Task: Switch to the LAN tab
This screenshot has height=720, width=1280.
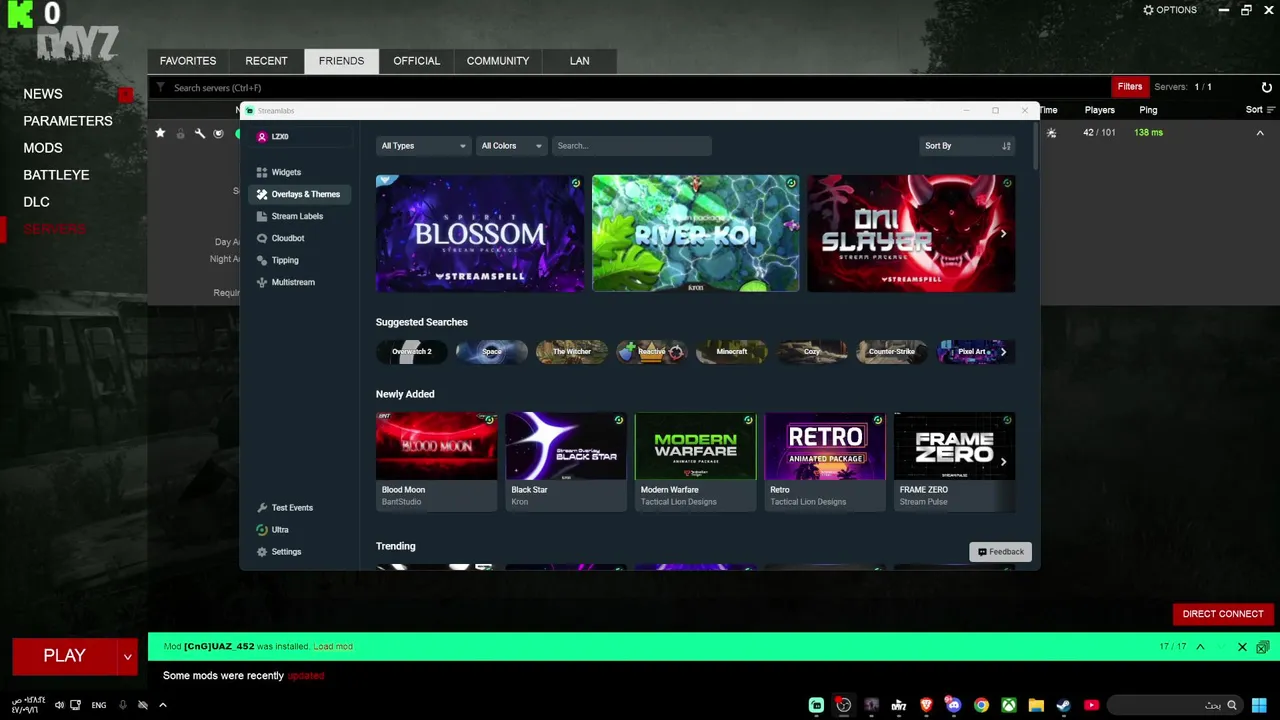Action: (580, 61)
